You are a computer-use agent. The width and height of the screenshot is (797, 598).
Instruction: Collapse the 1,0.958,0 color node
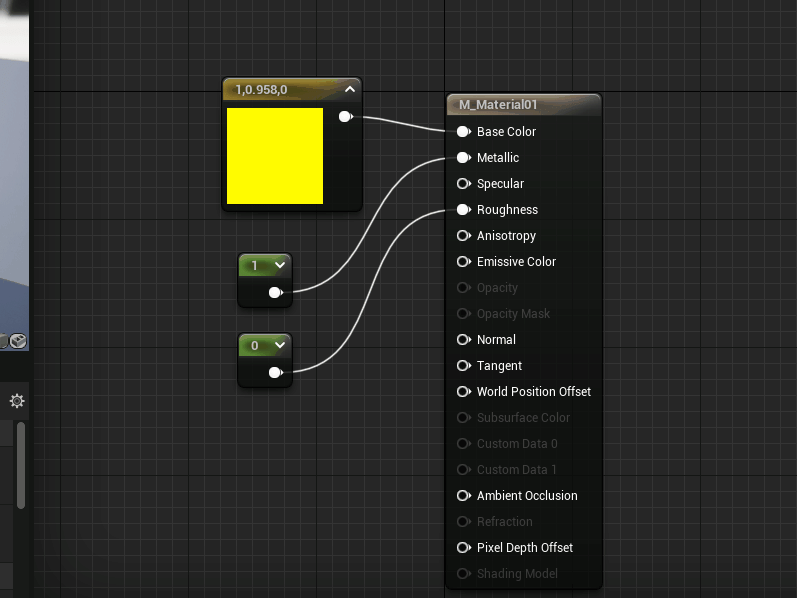[x=350, y=89]
